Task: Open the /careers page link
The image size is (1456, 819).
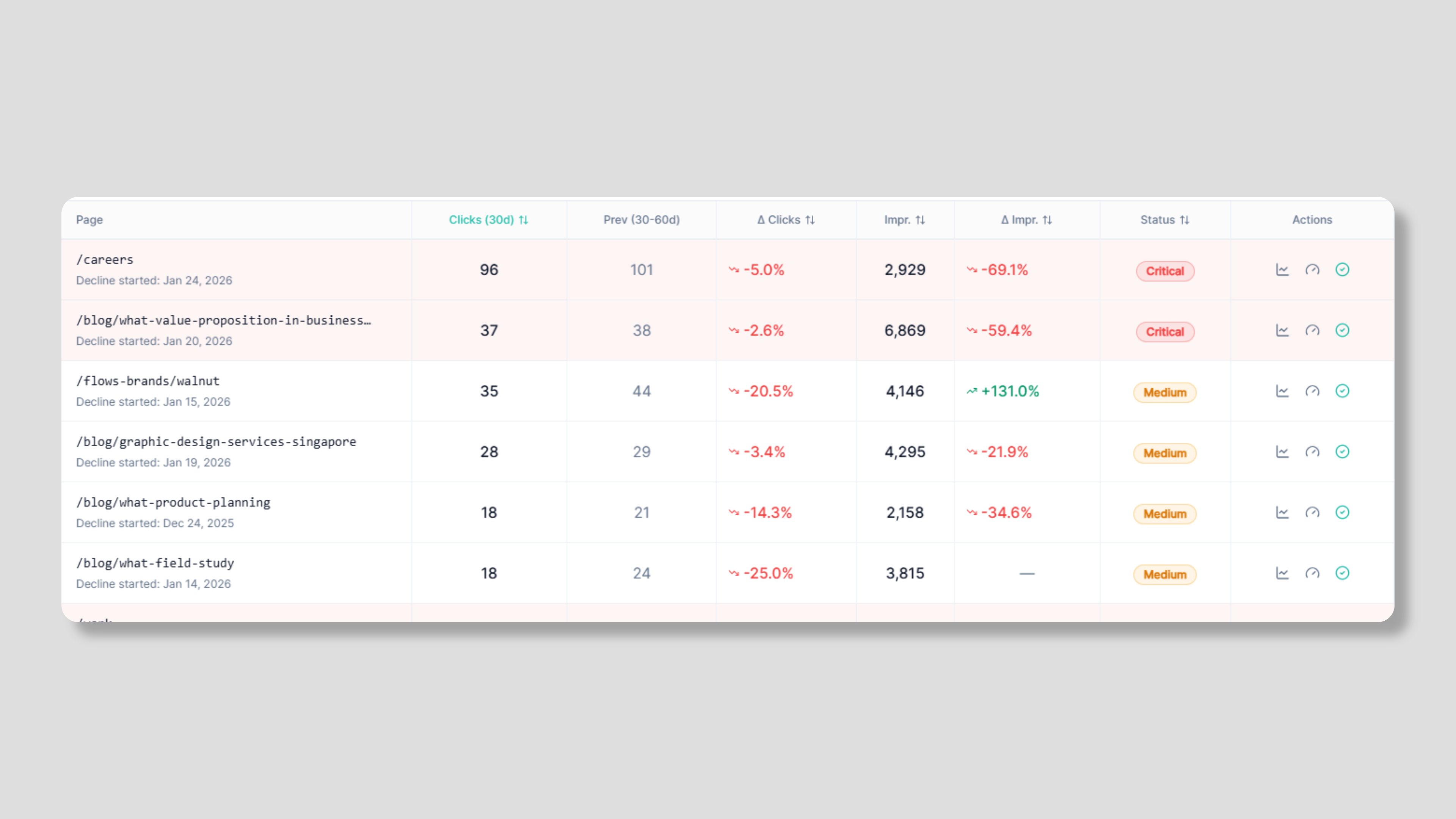Action: [x=105, y=260]
